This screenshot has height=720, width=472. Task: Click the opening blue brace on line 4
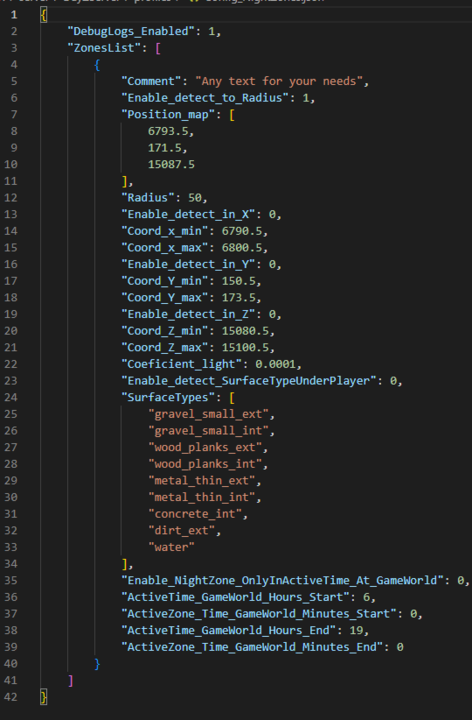coord(97,65)
